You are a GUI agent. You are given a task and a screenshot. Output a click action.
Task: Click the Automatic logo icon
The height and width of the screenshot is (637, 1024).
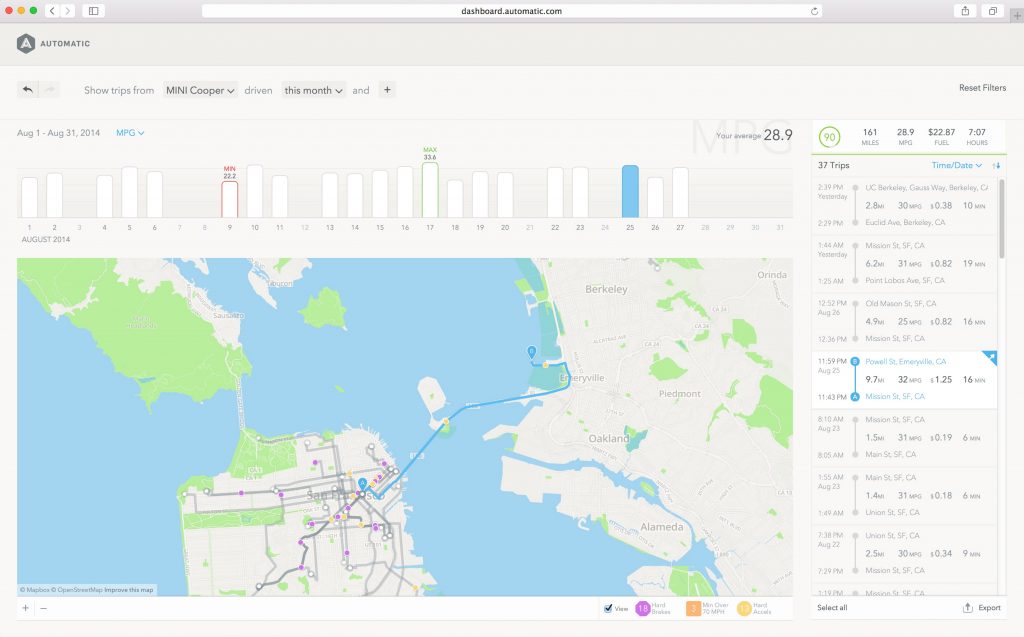[x=26, y=43]
